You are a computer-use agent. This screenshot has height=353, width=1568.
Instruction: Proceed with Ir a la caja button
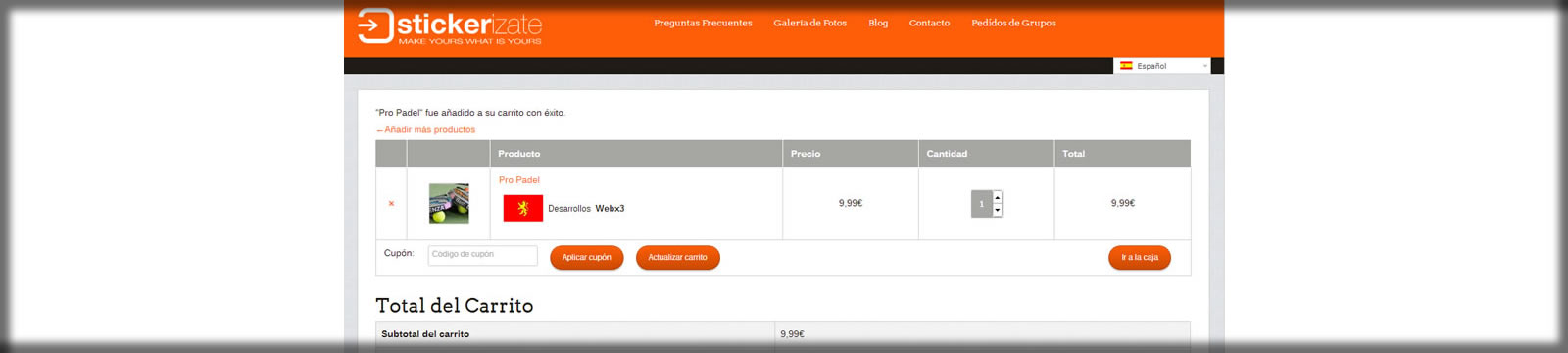pyautogui.click(x=1140, y=257)
